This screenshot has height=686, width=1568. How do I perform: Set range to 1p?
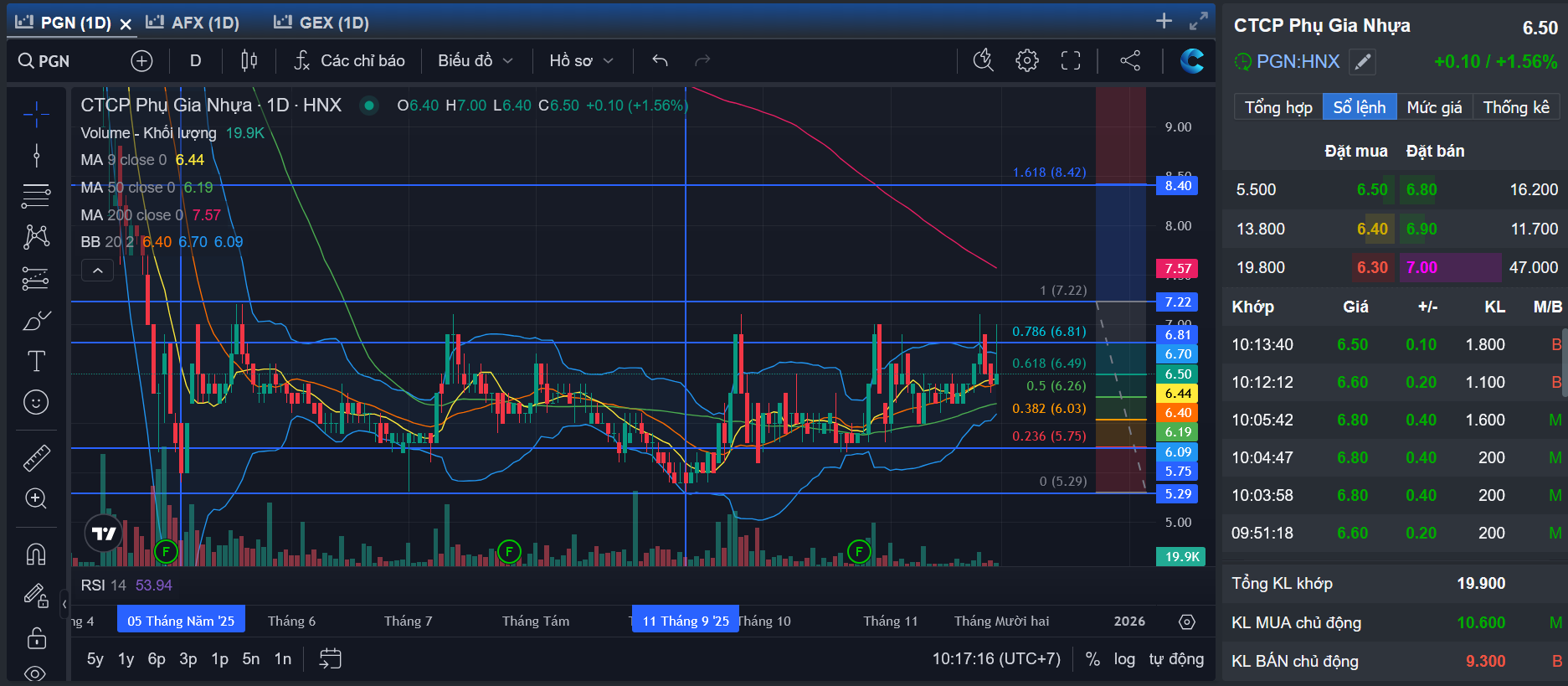click(x=220, y=659)
